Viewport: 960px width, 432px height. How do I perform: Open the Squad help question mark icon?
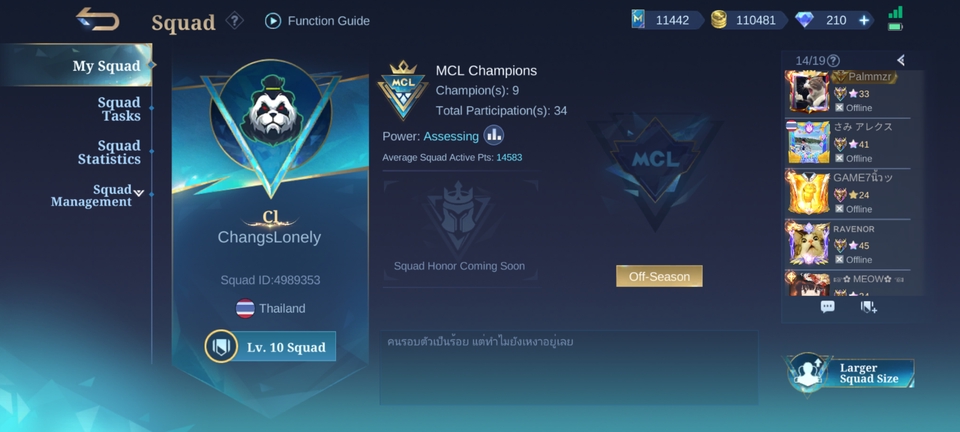pyautogui.click(x=234, y=21)
